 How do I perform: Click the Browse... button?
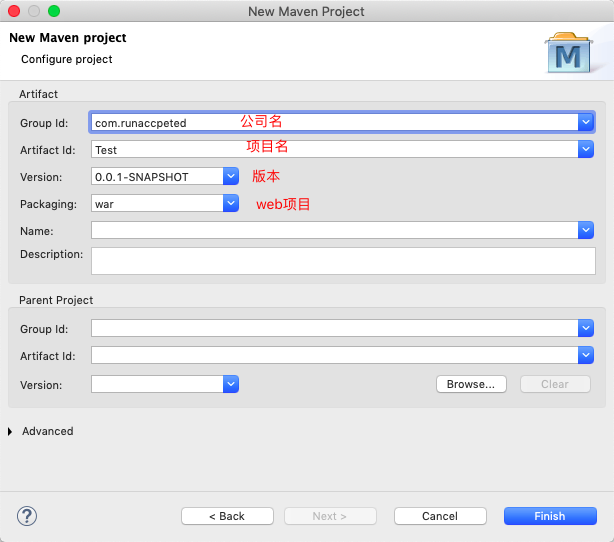471,384
